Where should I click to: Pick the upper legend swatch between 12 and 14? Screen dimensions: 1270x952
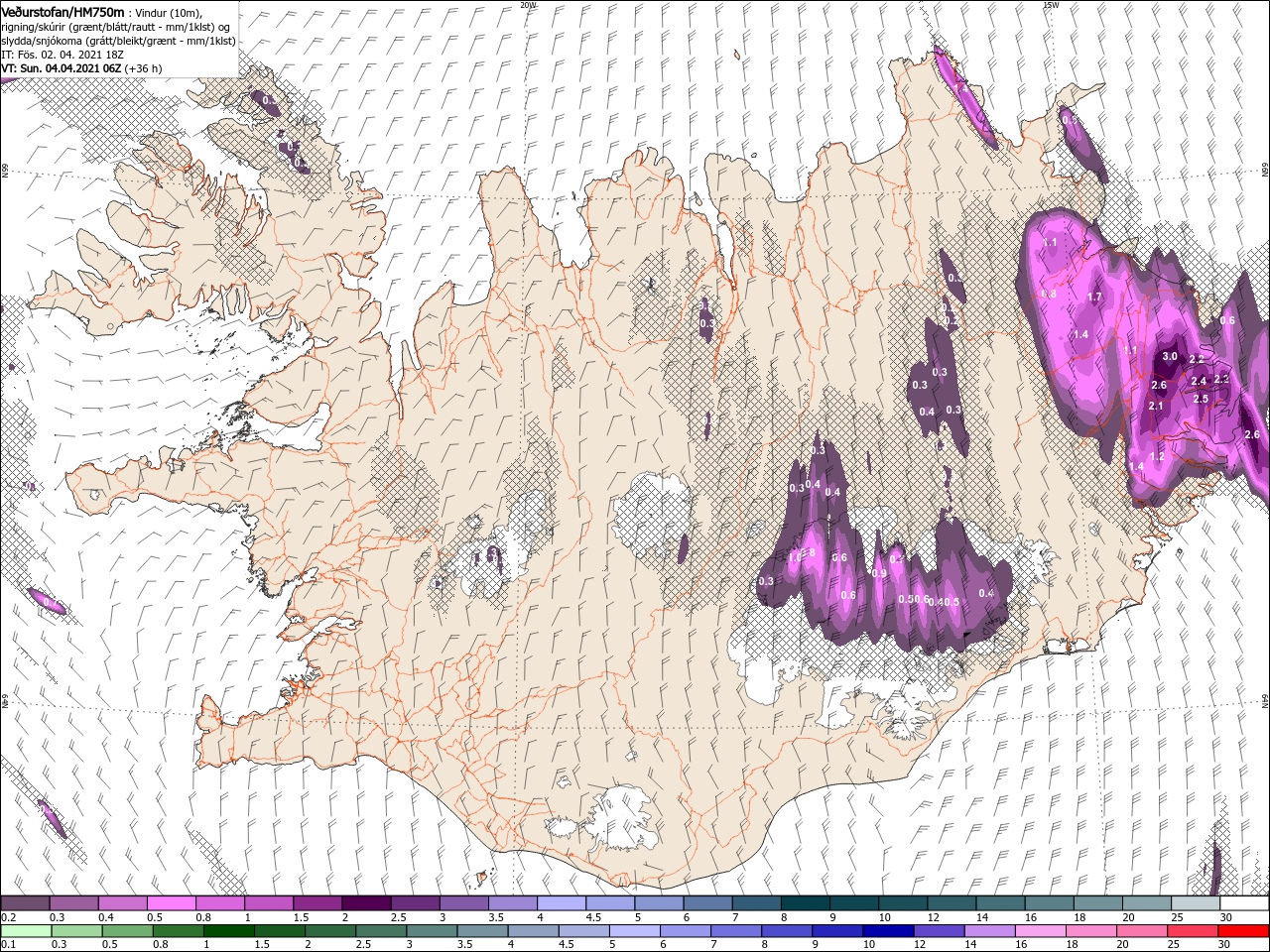click(x=952, y=903)
